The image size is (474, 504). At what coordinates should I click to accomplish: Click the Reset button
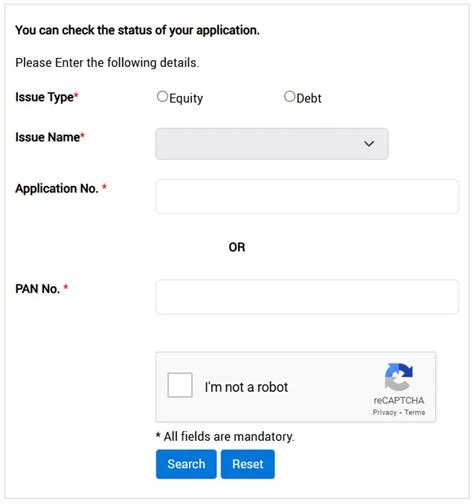click(248, 464)
